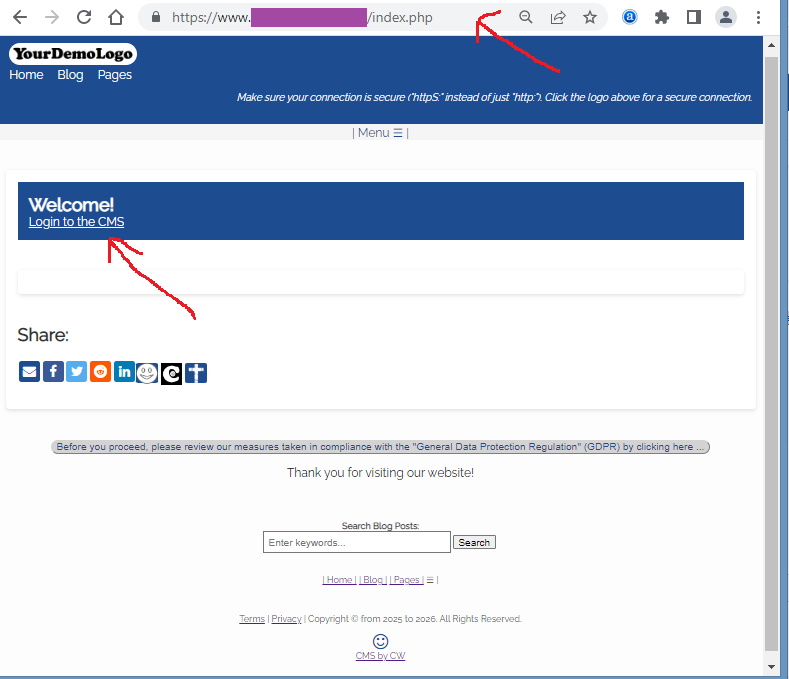This screenshot has width=789, height=679.
Task: Open Chrome's three-dot menu
Action: (760, 17)
